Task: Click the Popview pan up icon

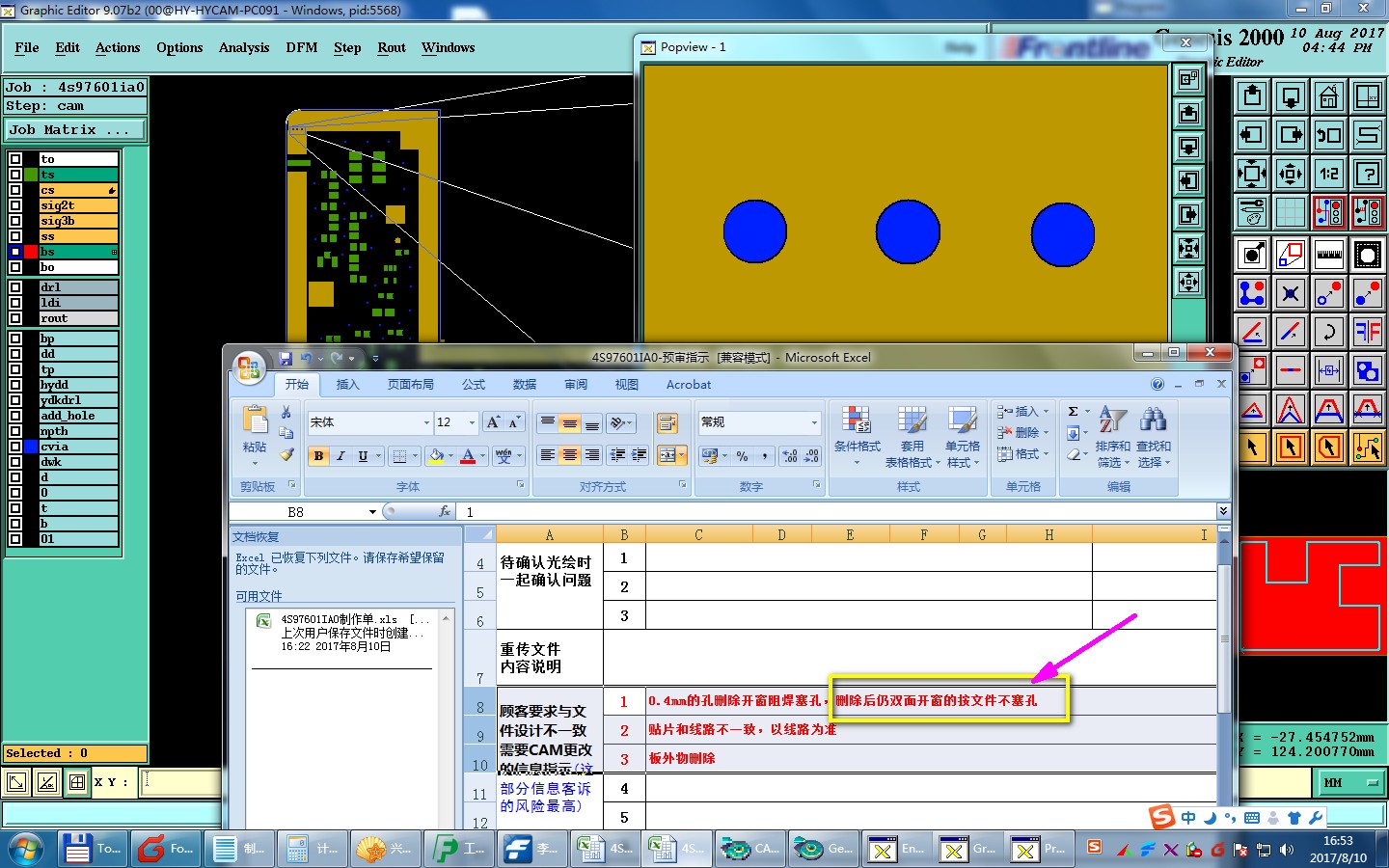Action: tap(1189, 113)
